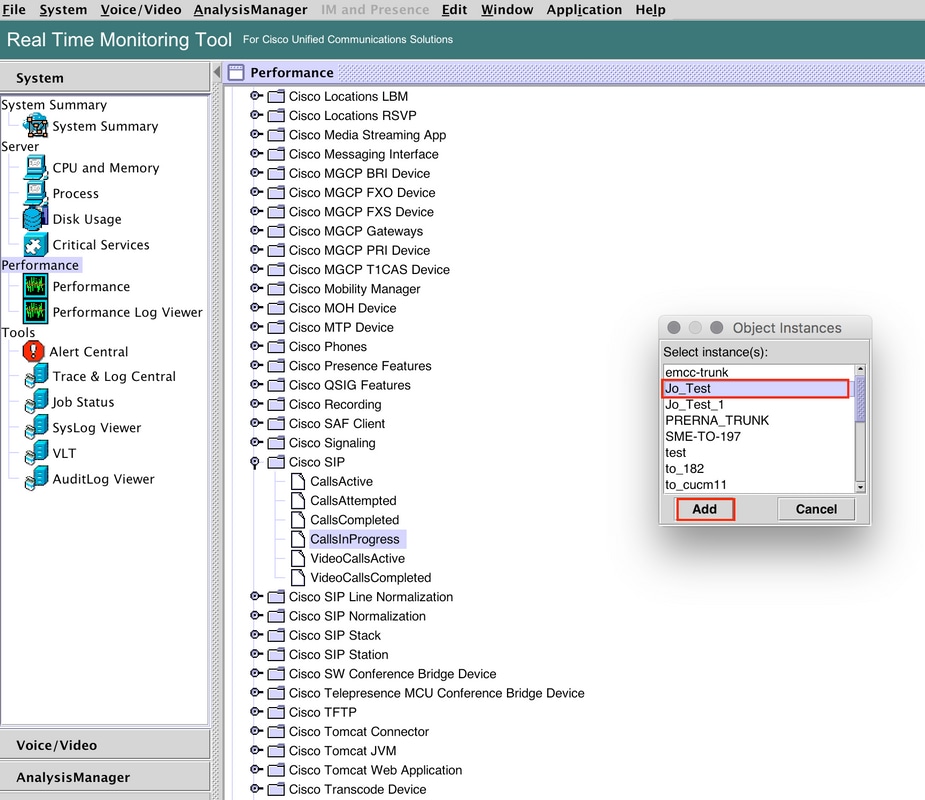Select the VideoCallsActive counter
The width and height of the screenshot is (925, 800).
coord(357,558)
